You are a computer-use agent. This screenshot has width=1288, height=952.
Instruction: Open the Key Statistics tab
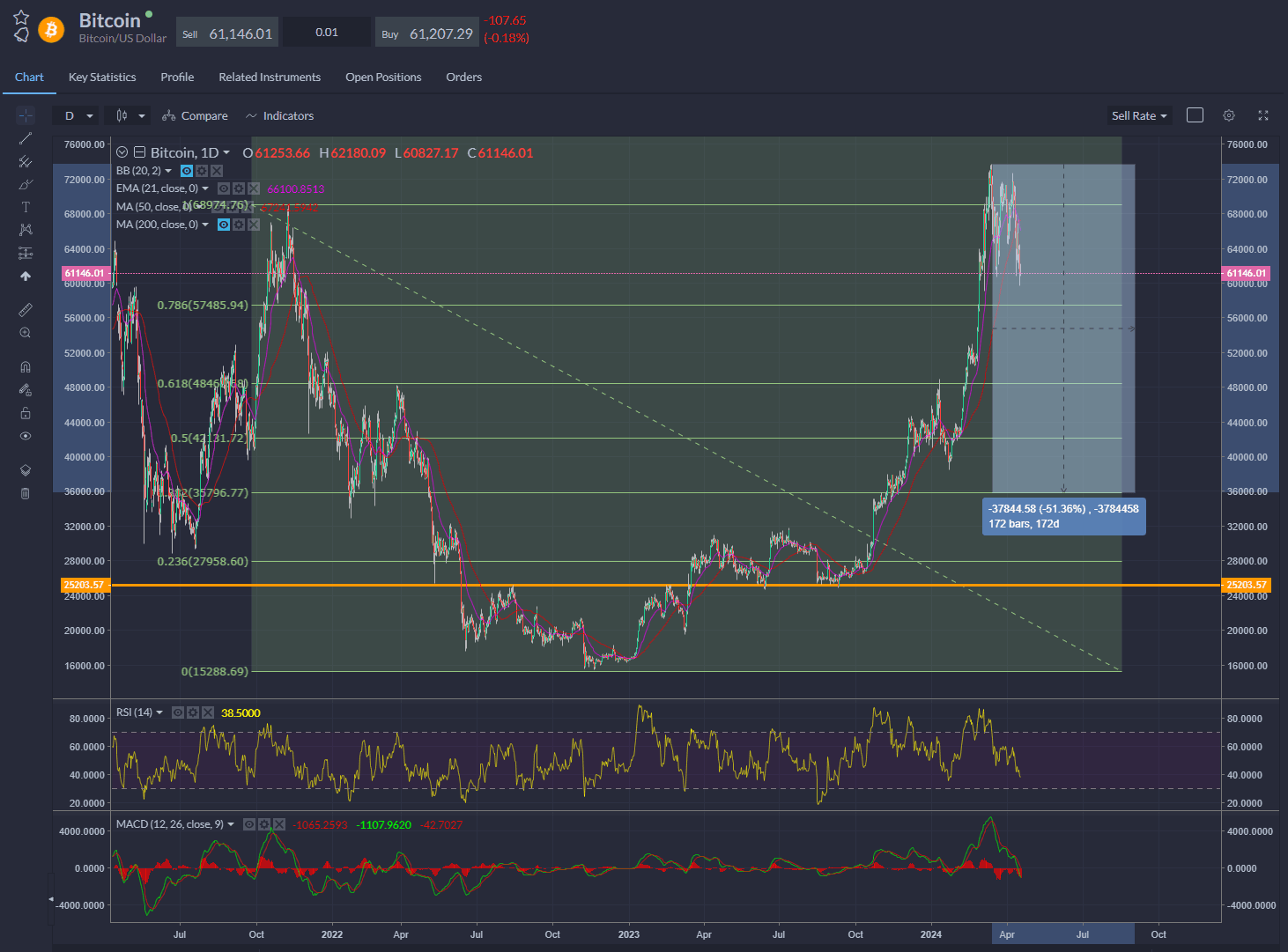tap(102, 77)
